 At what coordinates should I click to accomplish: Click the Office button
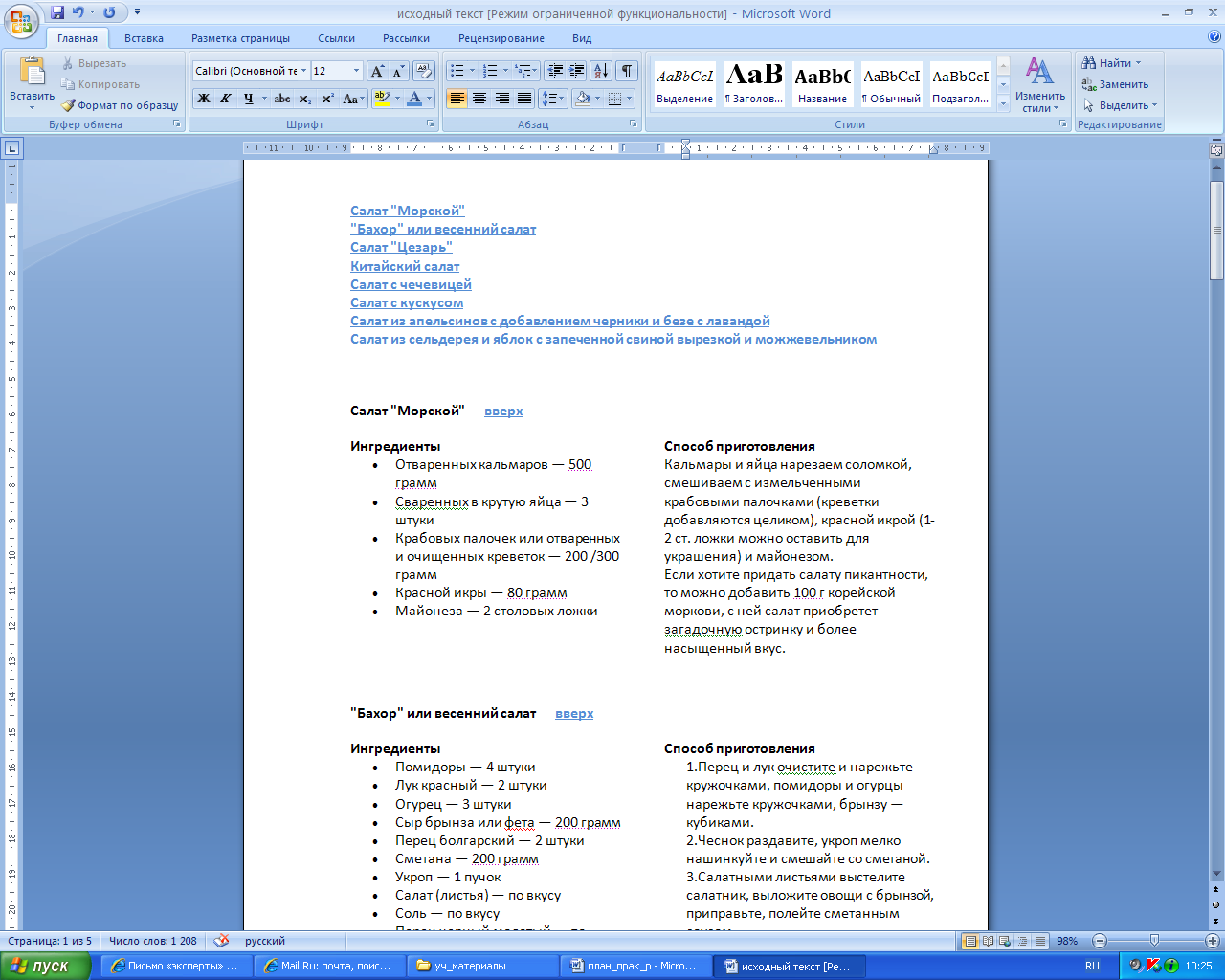pos(21,20)
